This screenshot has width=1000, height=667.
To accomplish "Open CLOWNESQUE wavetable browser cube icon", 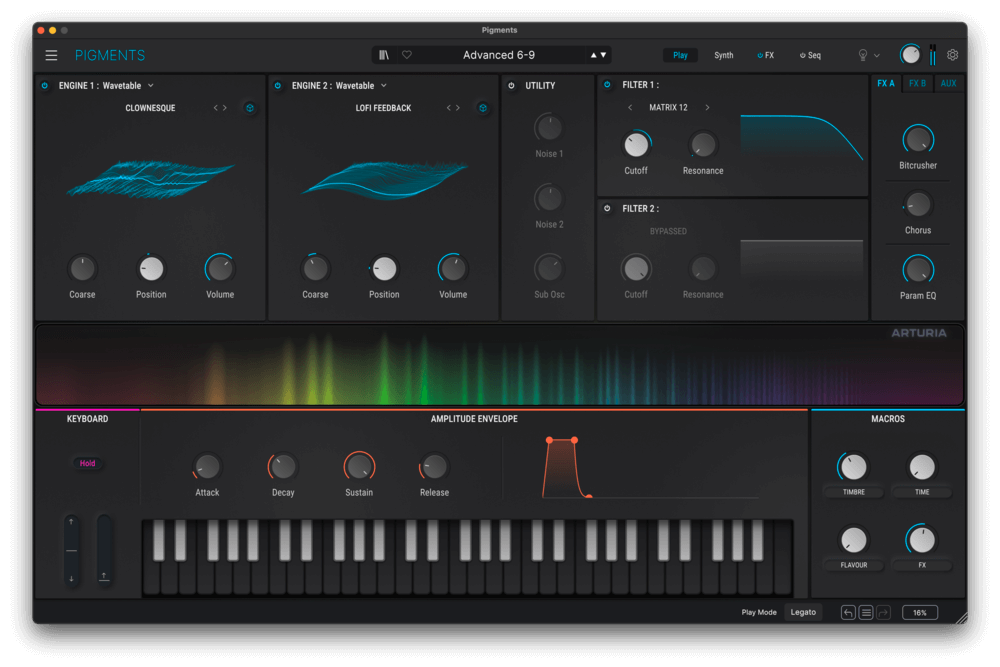I will (249, 108).
